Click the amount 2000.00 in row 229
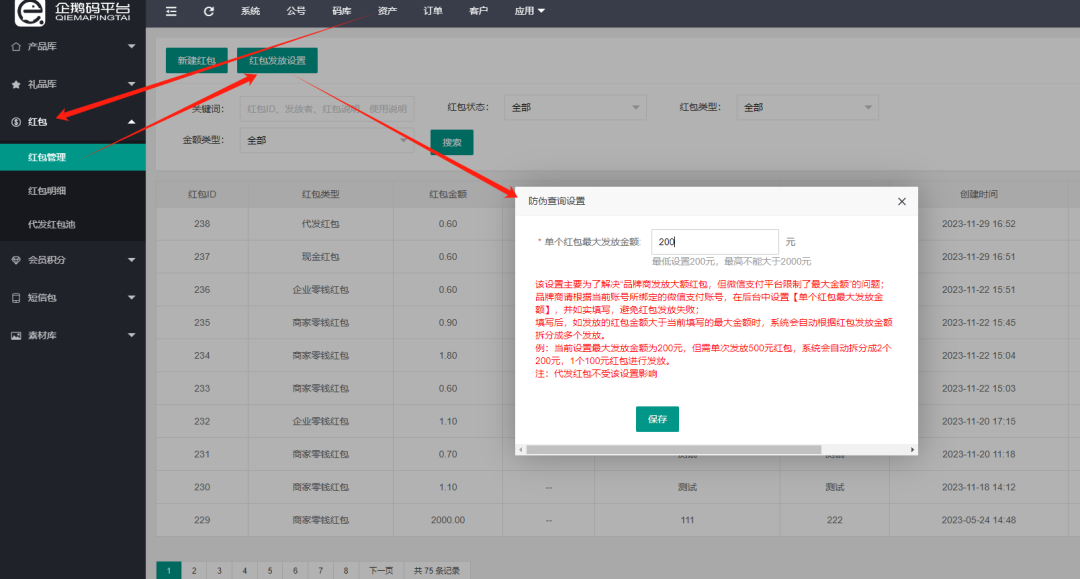 coord(448,520)
